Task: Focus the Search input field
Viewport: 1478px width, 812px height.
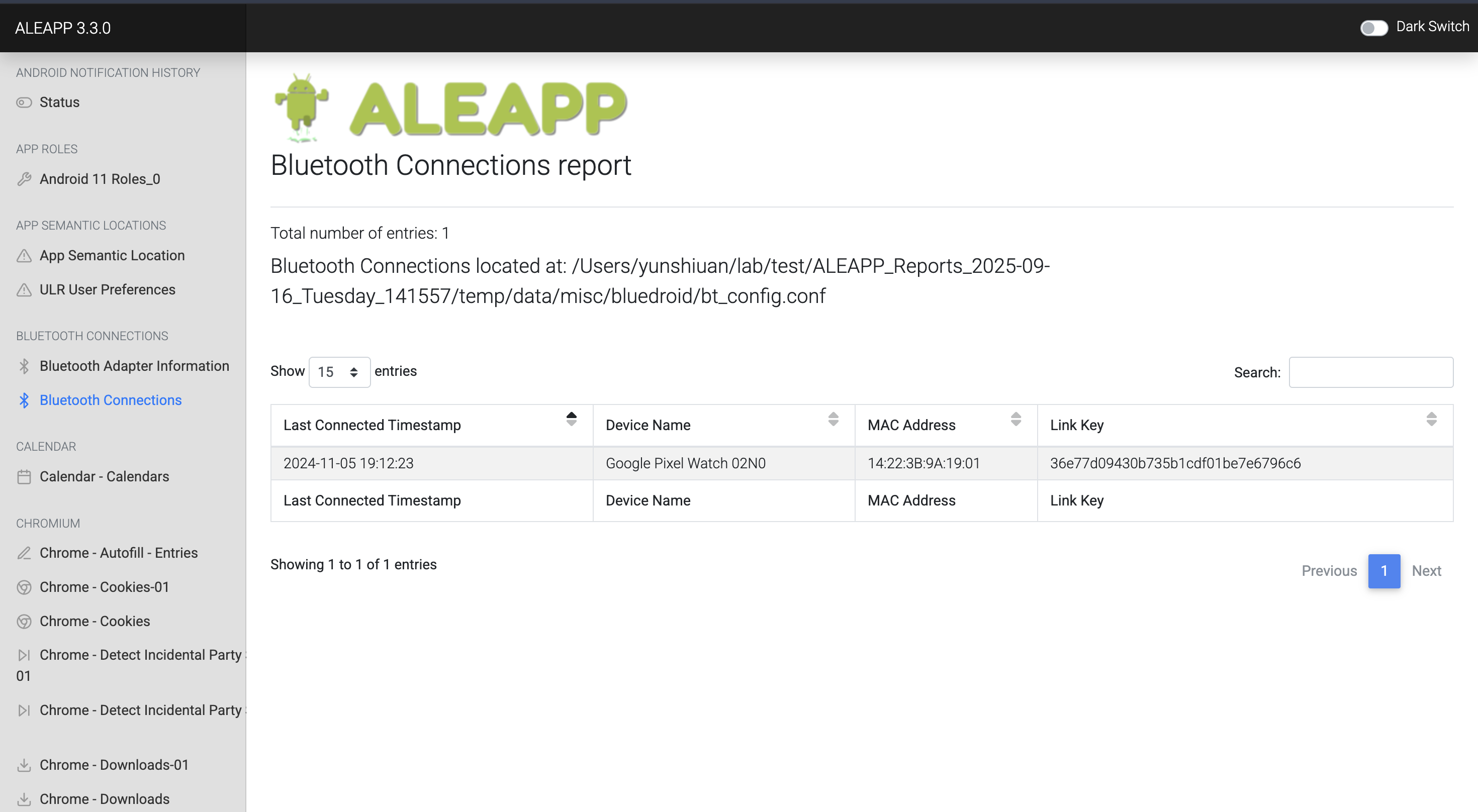Action: (1371, 372)
